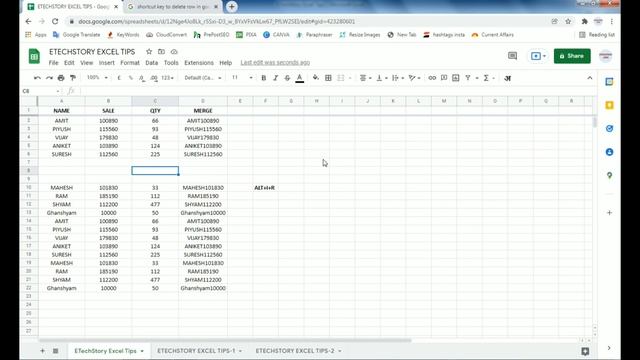The height and width of the screenshot is (360, 640).
Task: Check cloud save status icon
Action: pos(174,51)
